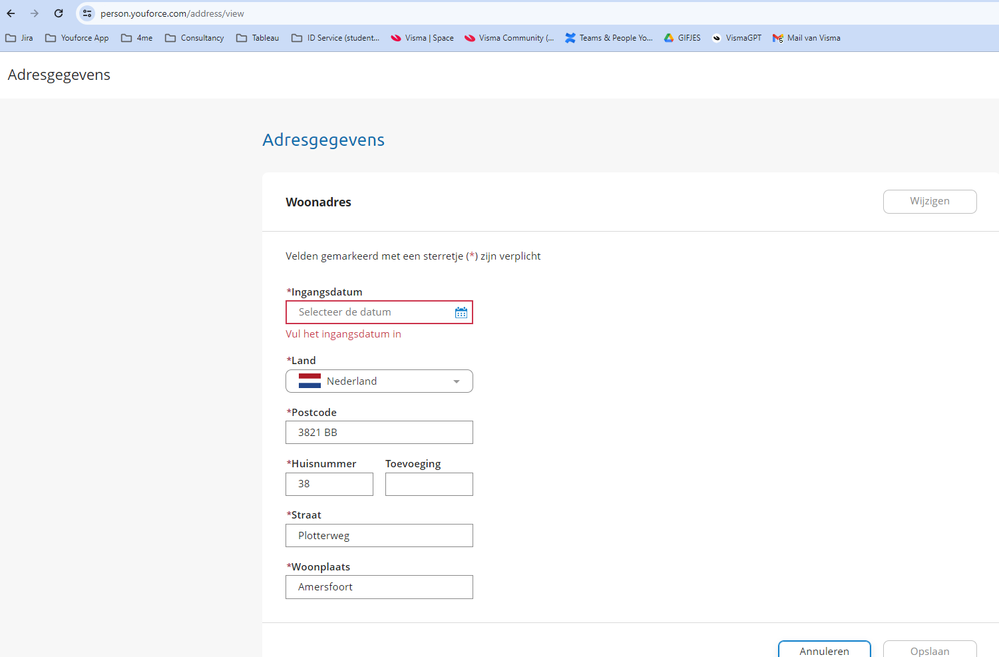Click the Ingangsdatum date field

pyautogui.click(x=379, y=312)
